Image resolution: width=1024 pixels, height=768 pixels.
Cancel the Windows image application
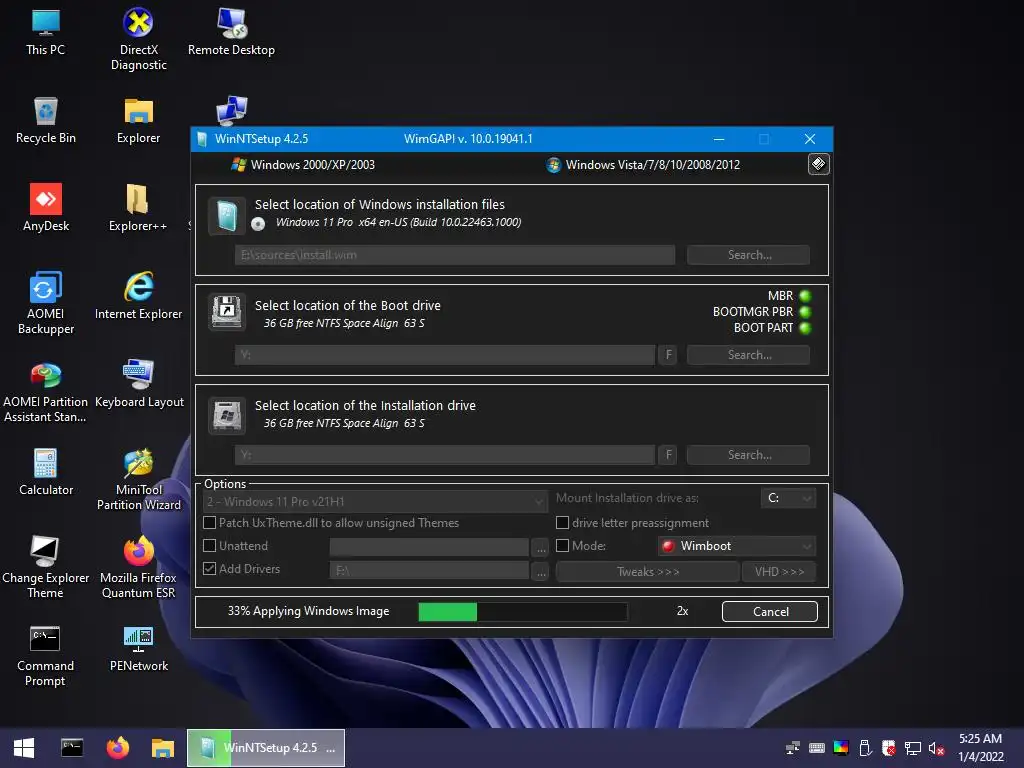click(x=770, y=611)
